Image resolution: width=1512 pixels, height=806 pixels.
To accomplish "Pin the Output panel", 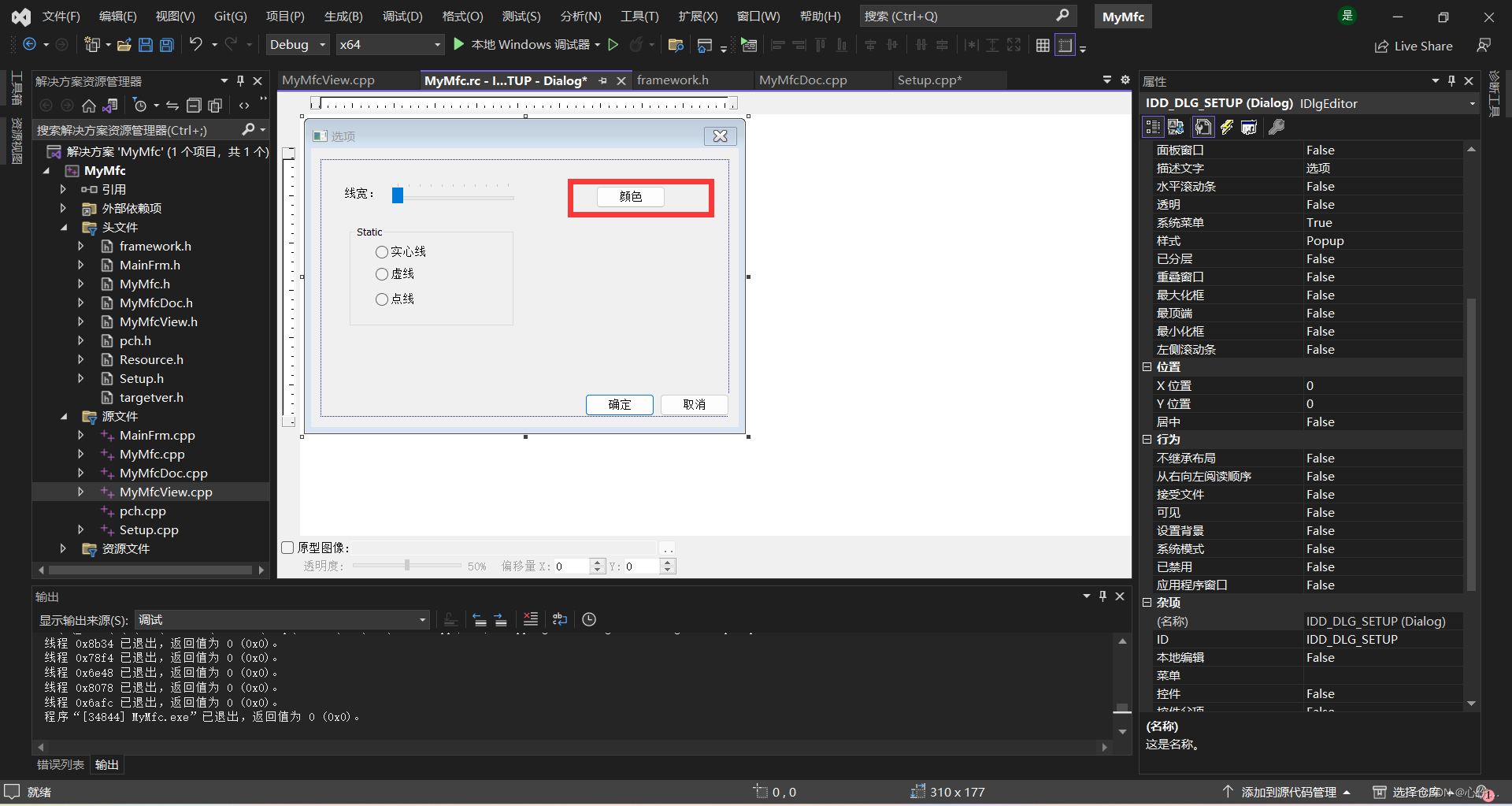I will click(1103, 596).
